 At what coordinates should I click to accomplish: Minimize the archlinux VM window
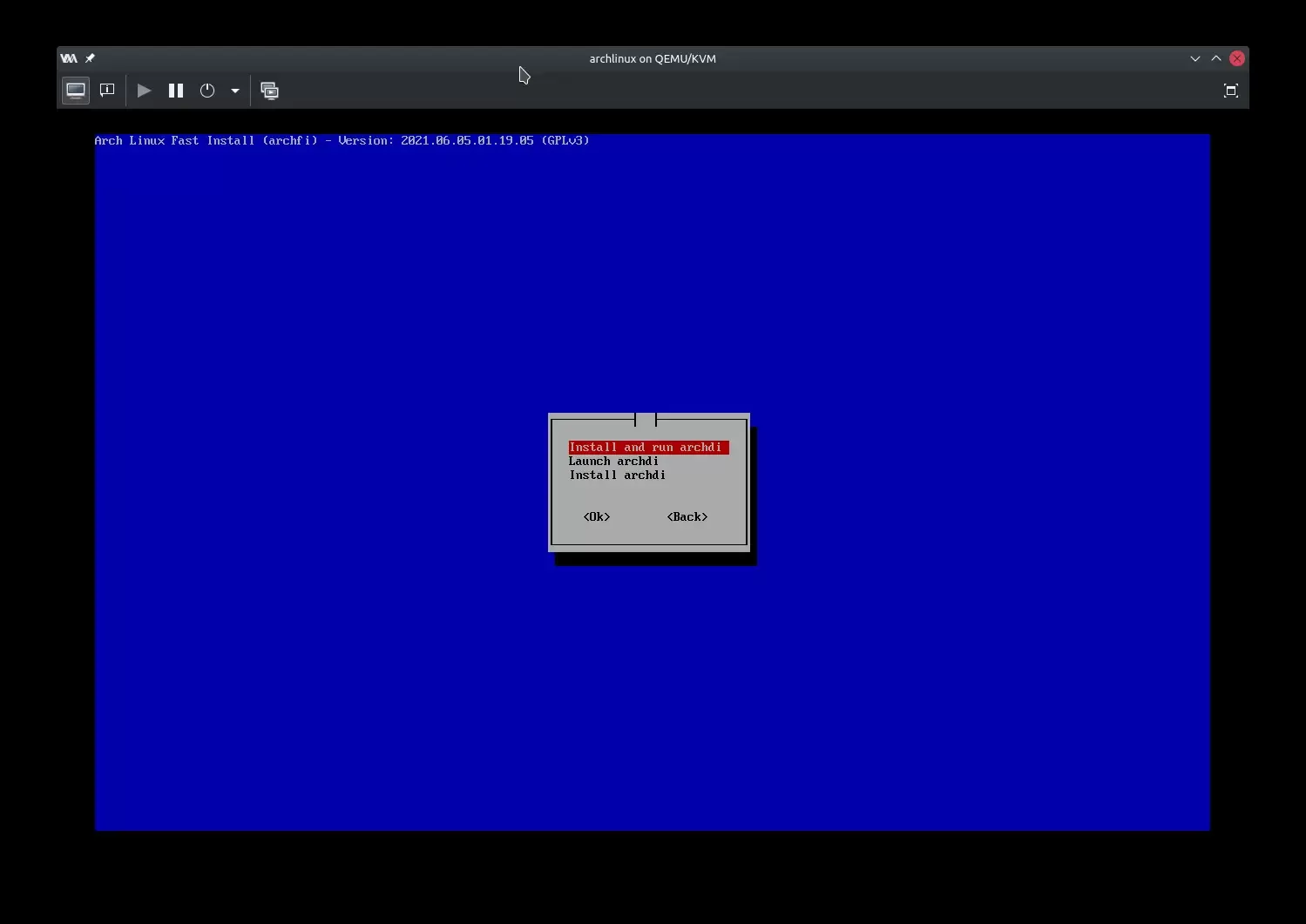(1194, 58)
